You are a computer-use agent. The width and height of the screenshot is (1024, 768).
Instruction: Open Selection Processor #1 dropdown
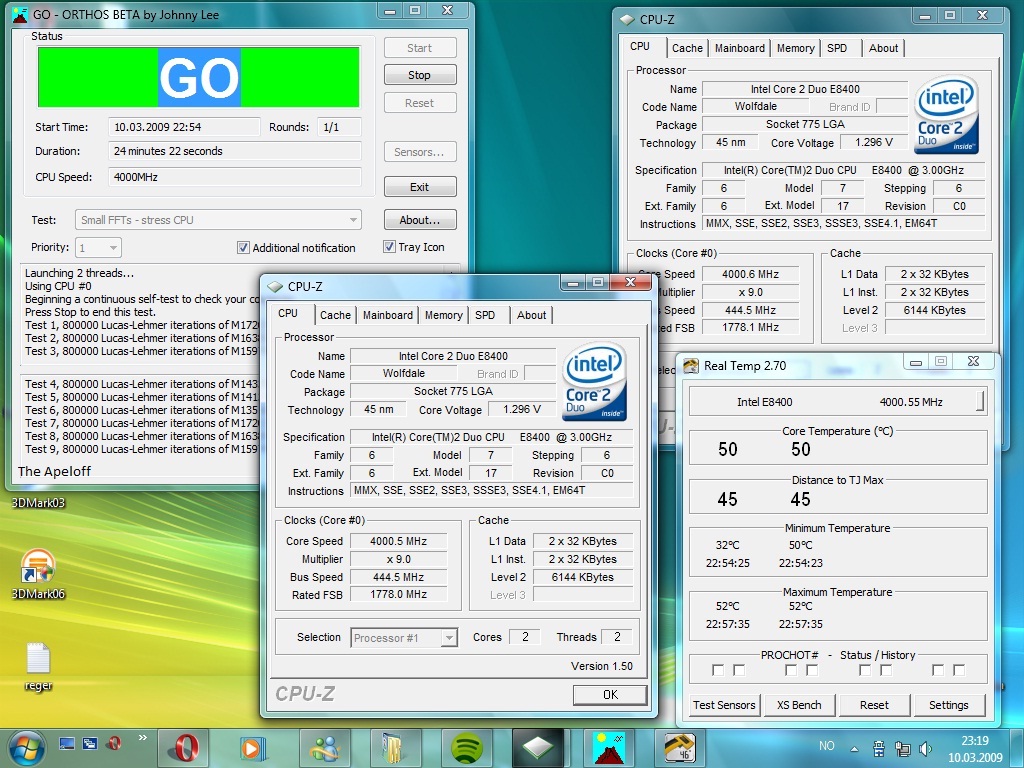pos(404,638)
